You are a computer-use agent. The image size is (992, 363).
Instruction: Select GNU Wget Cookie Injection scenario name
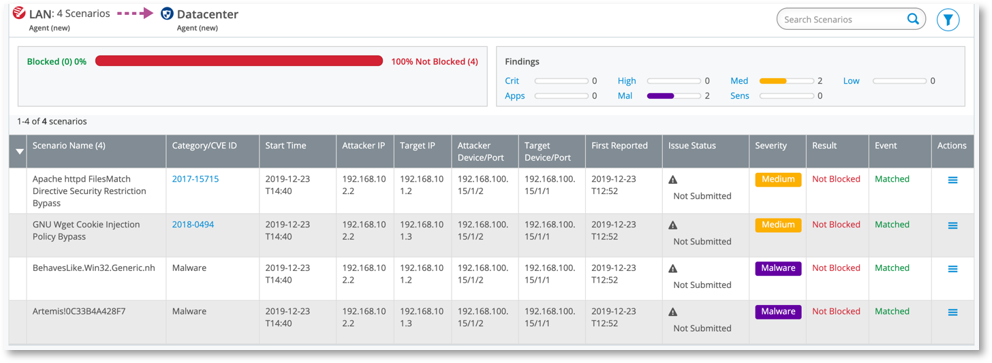pyautogui.click(x=86, y=231)
